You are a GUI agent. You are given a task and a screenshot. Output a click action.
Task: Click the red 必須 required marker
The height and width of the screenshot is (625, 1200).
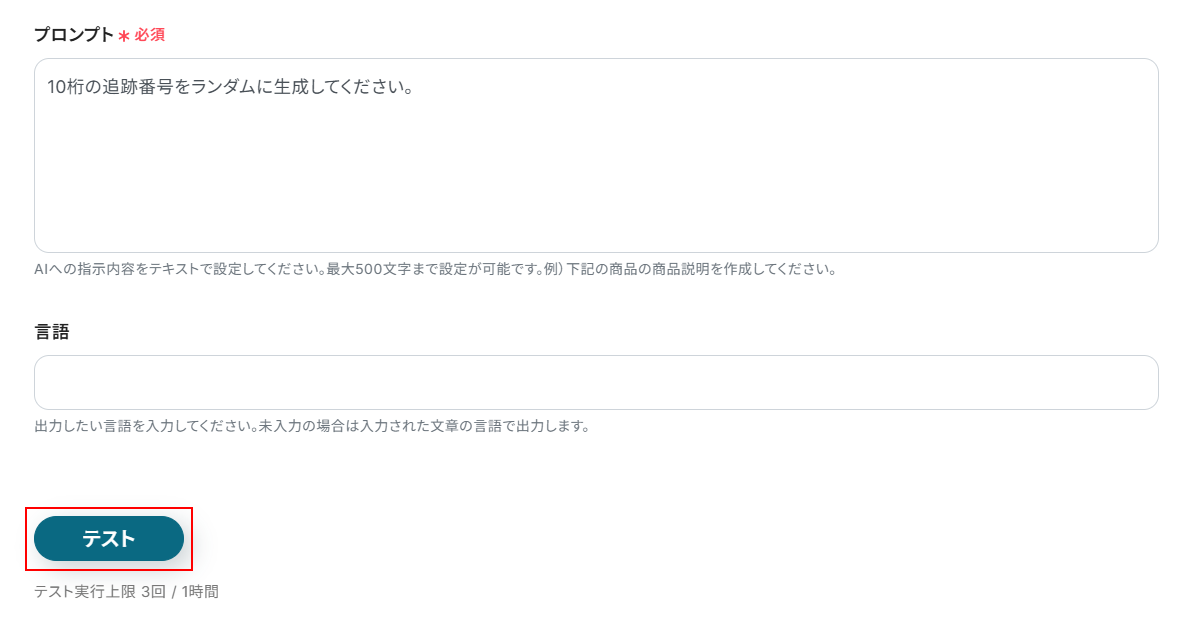(x=150, y=35)
